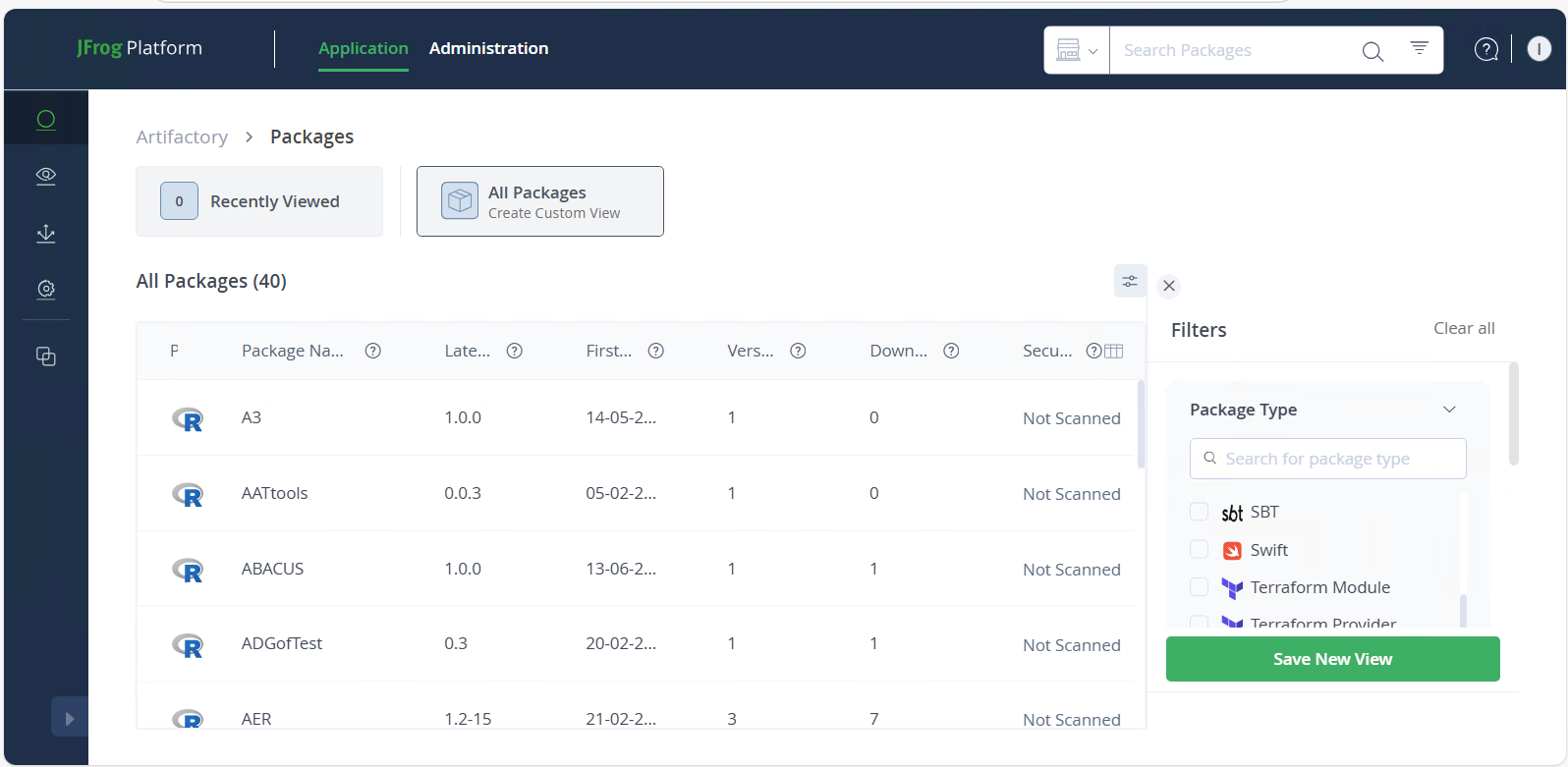
Task: Open Versions column help icon
Action: click(x=798, y=351)
